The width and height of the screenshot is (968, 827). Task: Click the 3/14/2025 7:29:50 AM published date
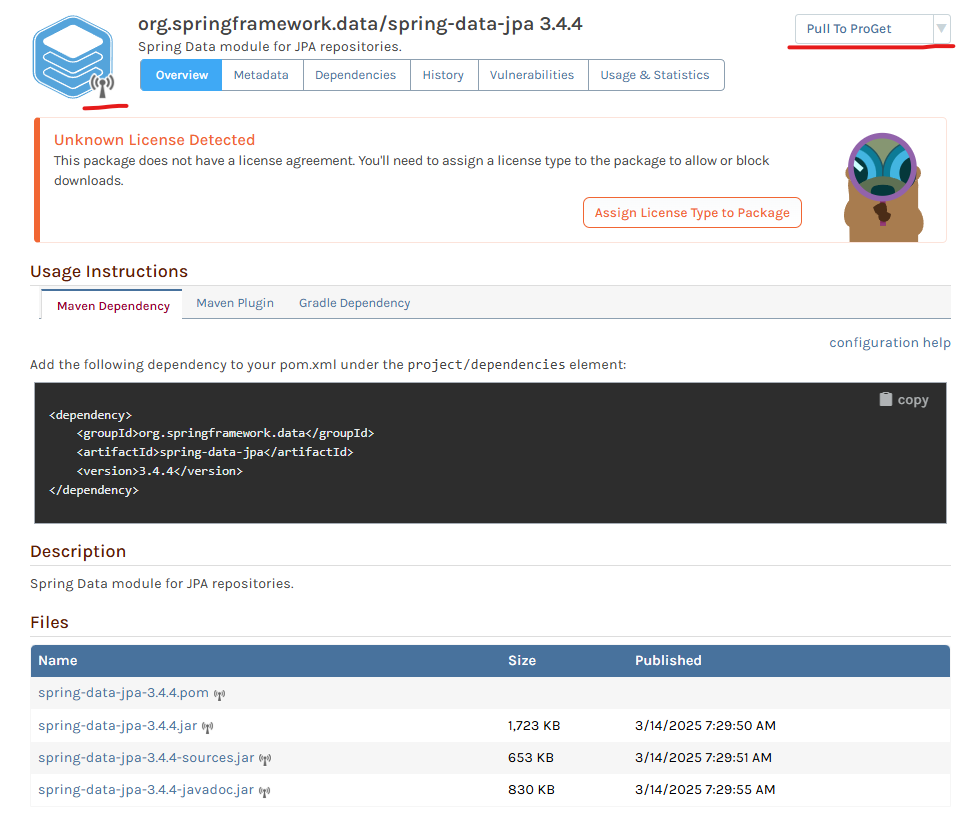tap(706, 726)
